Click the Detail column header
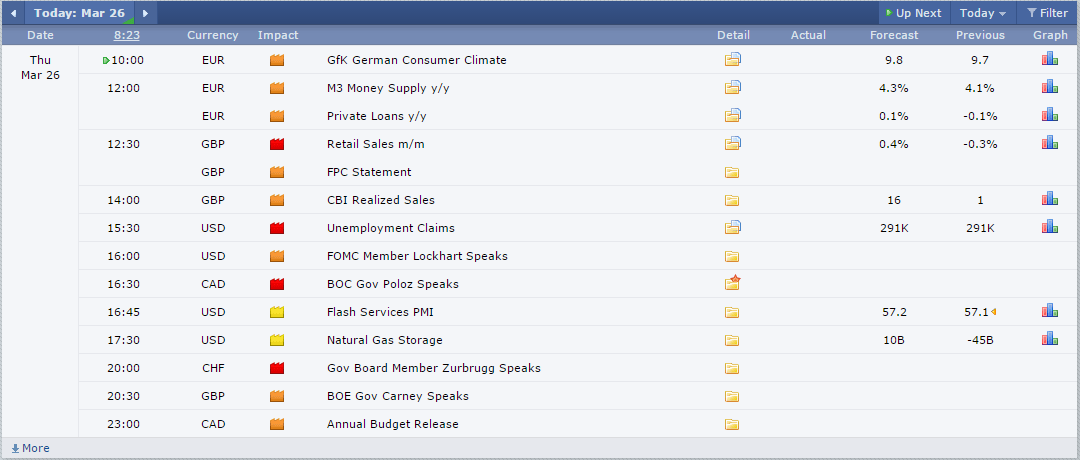 pyautogui.click(x=733, y=35)
